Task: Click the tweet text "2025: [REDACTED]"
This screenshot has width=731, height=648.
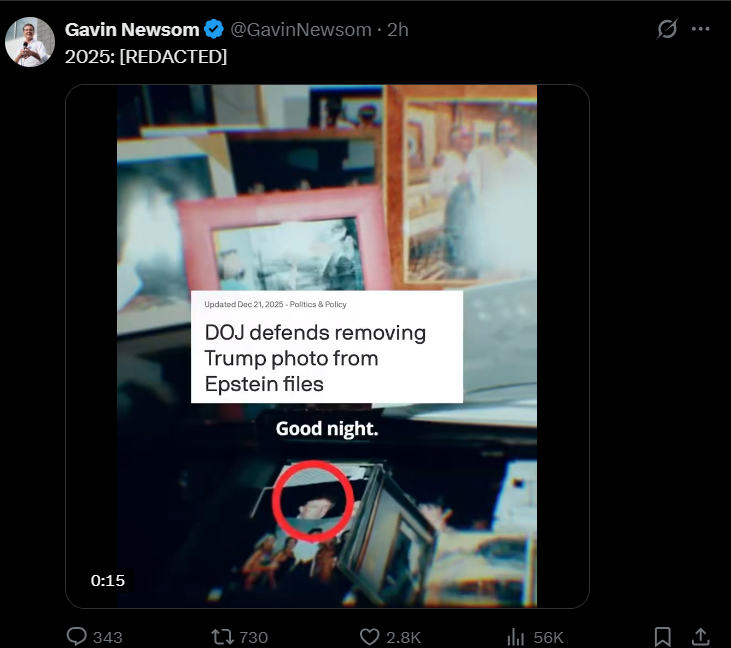Action: click(x=146, y=57)
